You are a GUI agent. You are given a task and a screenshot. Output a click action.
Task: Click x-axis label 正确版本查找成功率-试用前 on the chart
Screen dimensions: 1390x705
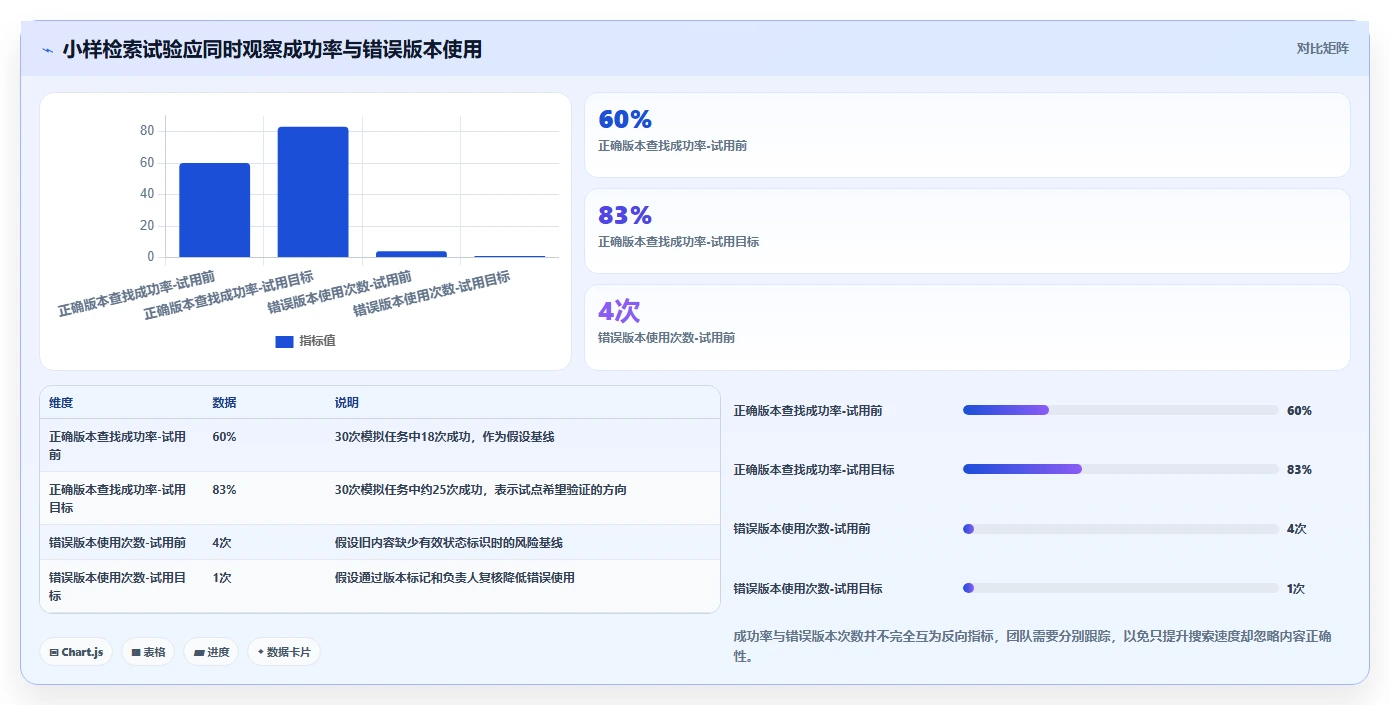(136, 293)
